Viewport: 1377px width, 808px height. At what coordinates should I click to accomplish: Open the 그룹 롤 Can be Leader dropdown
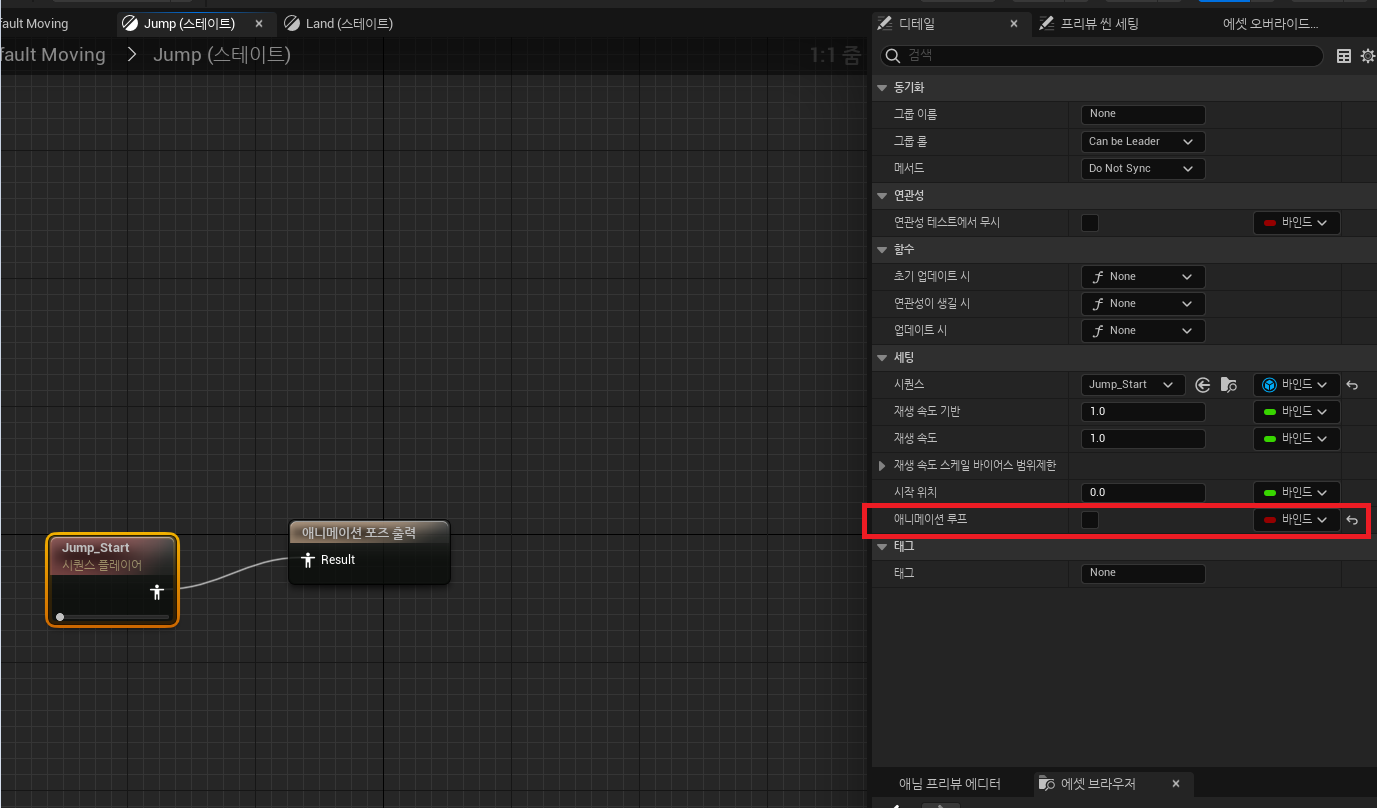point(1143,142)
